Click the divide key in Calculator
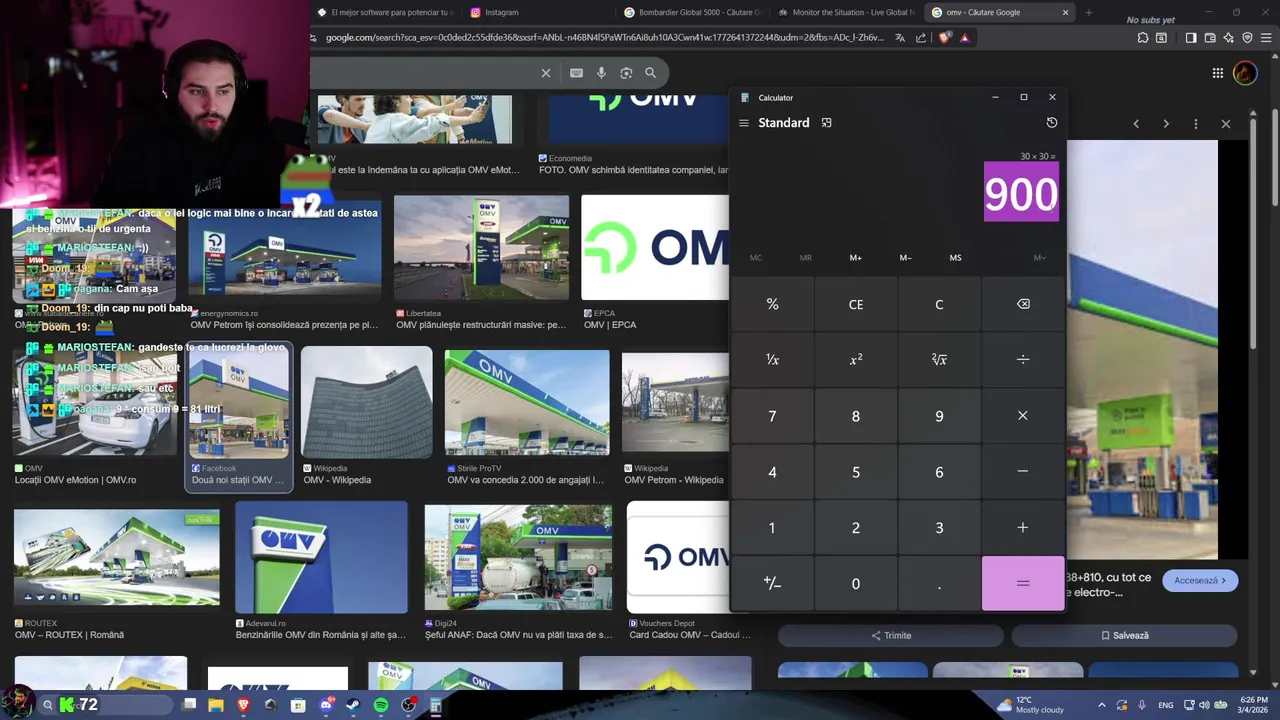Screen dimensions: 1280x720 1023,360
